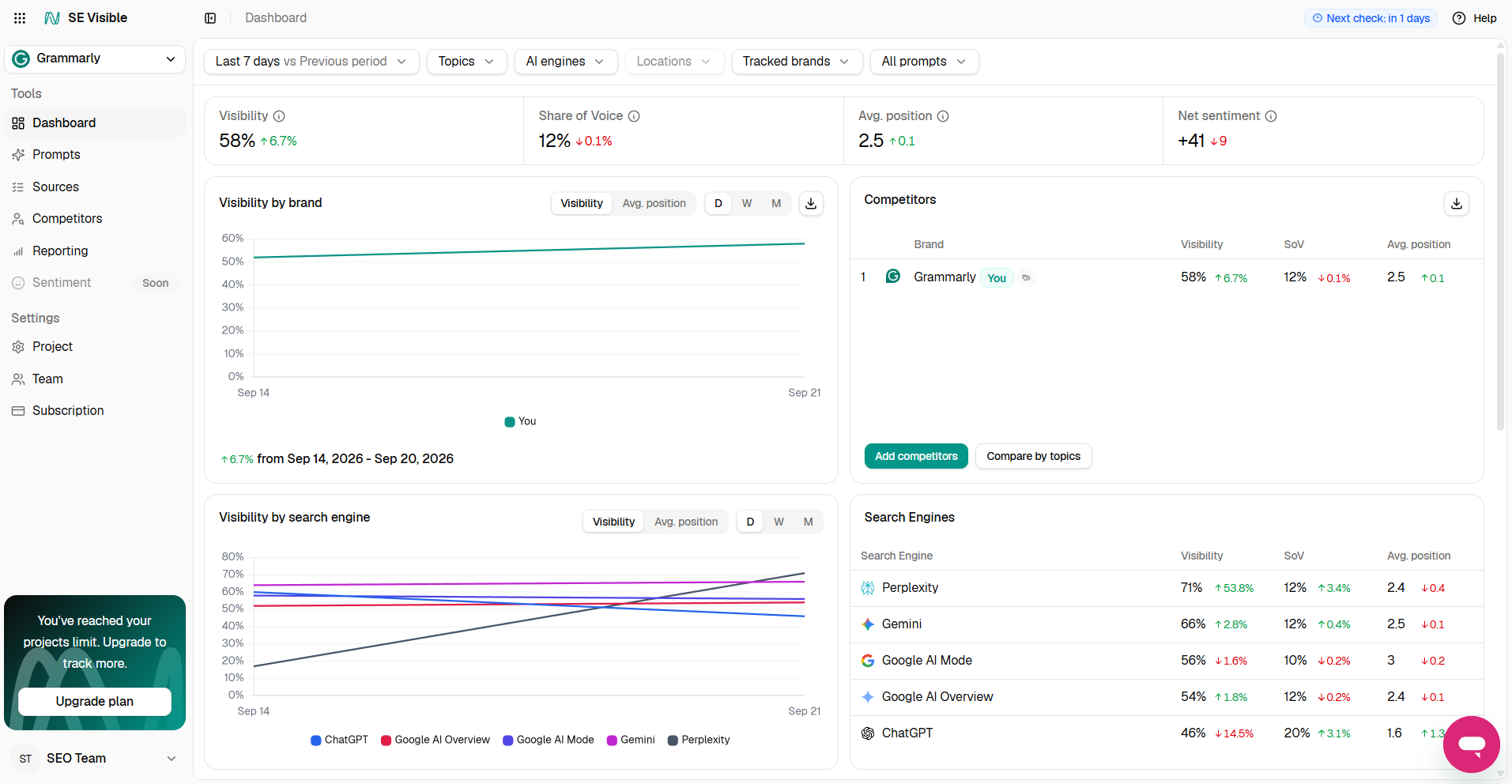The image size is (1512, 784).
Task: Open the Grammarly project dropdown
Action: click(x=95, y=58)
